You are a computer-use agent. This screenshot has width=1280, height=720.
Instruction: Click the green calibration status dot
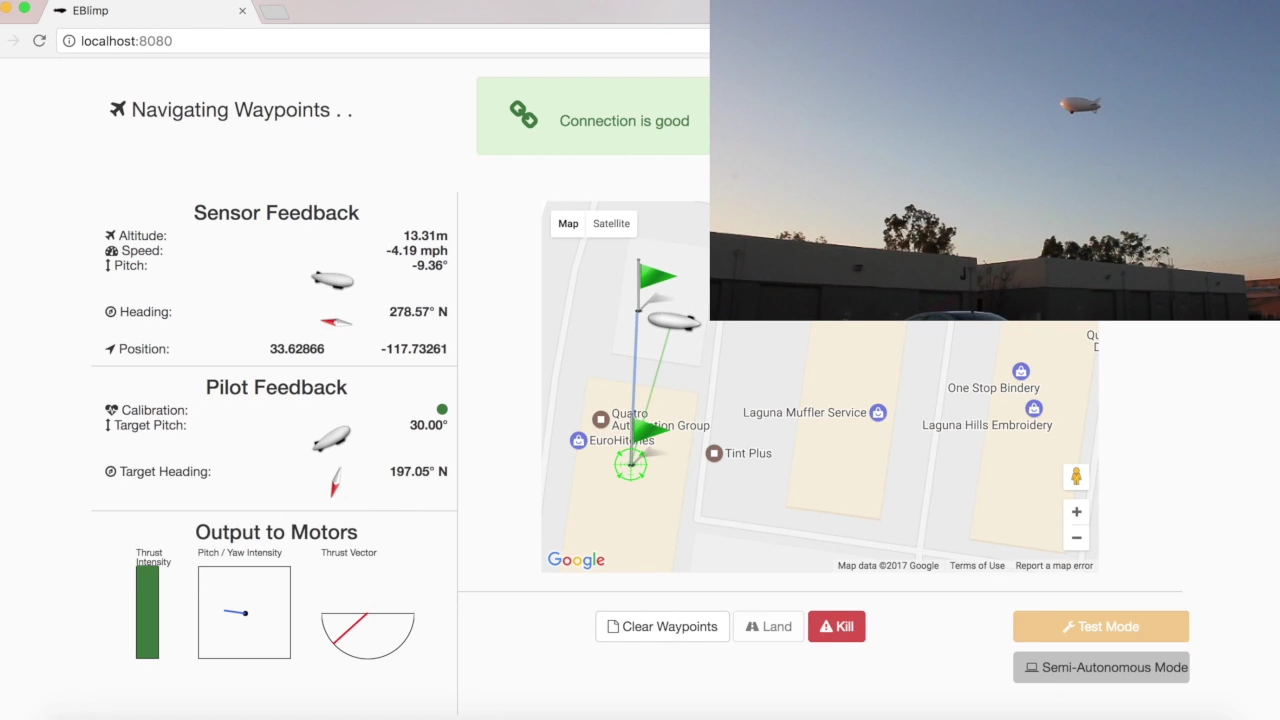(x=442, y=409)
